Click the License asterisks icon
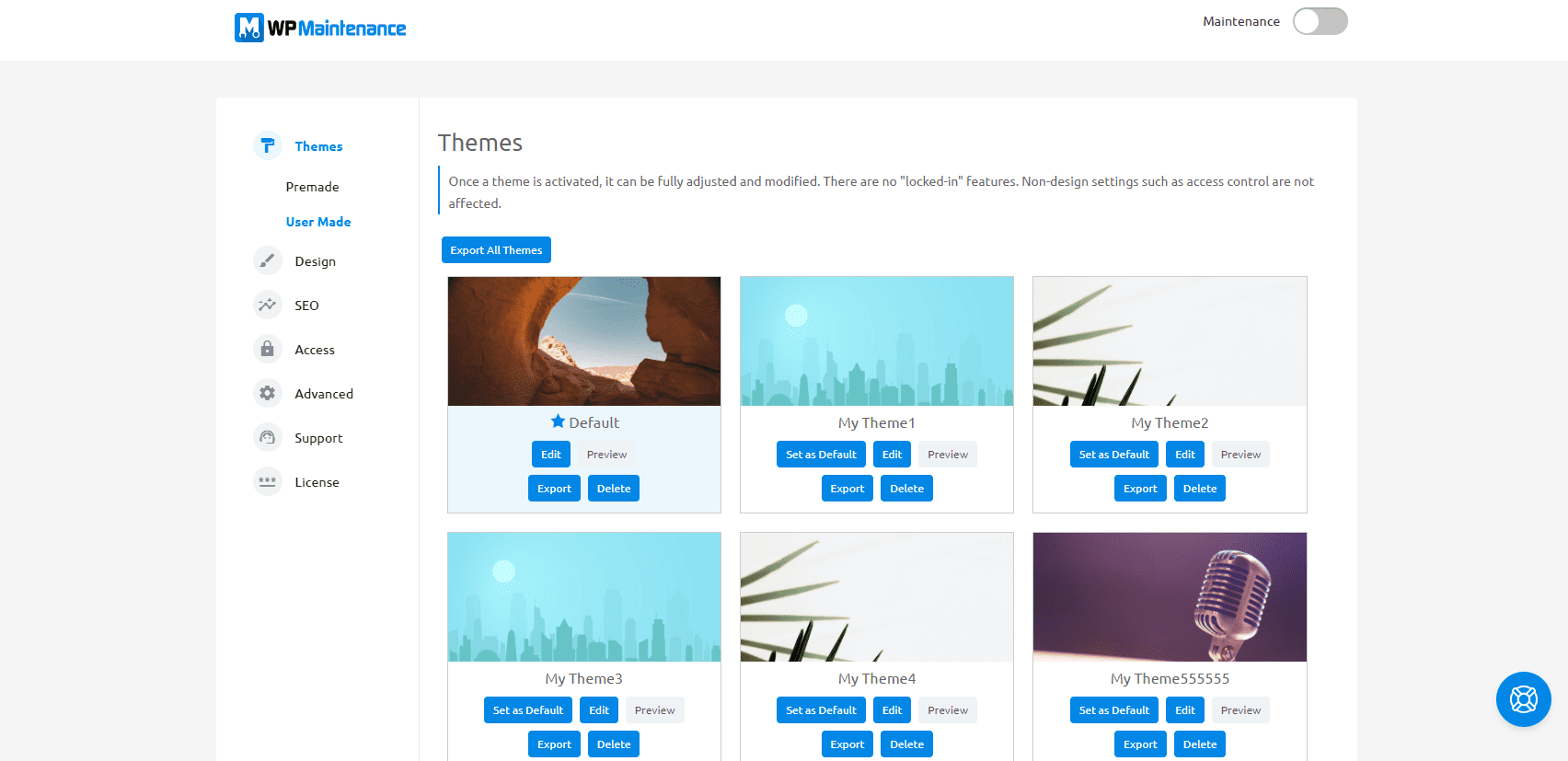The image size is (1568, 761). coord(268,481)
